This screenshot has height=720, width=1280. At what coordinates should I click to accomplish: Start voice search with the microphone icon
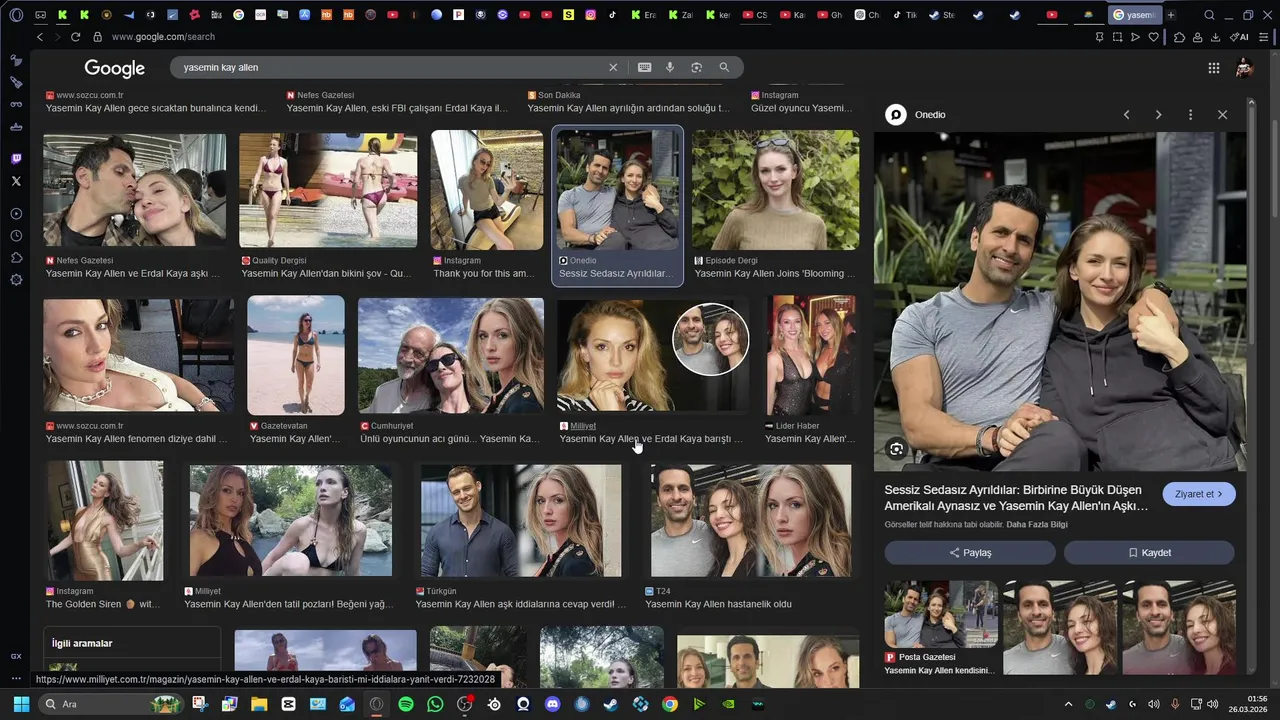[670, 67]
